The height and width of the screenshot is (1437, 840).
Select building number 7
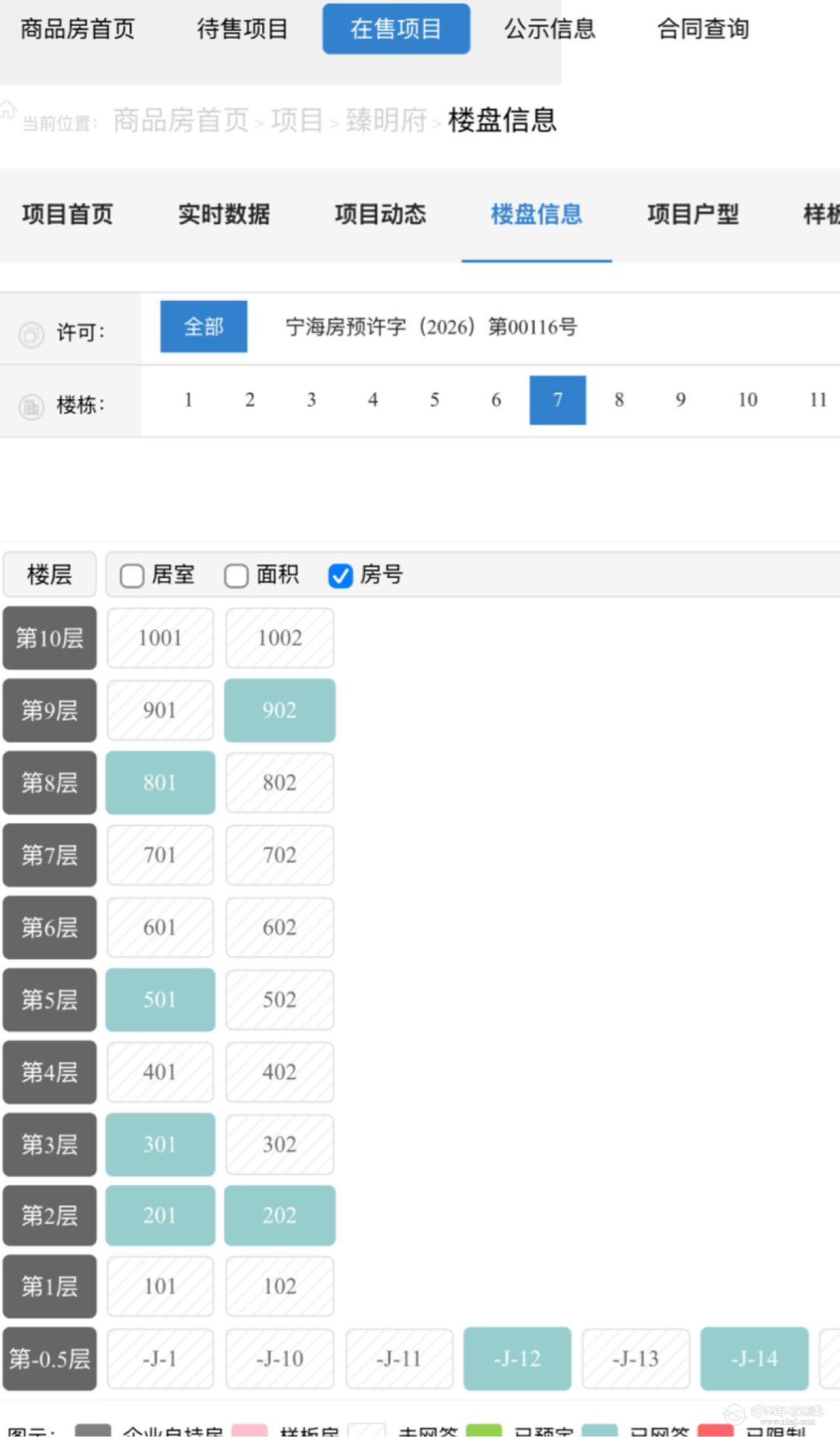[x=558, y=400]
